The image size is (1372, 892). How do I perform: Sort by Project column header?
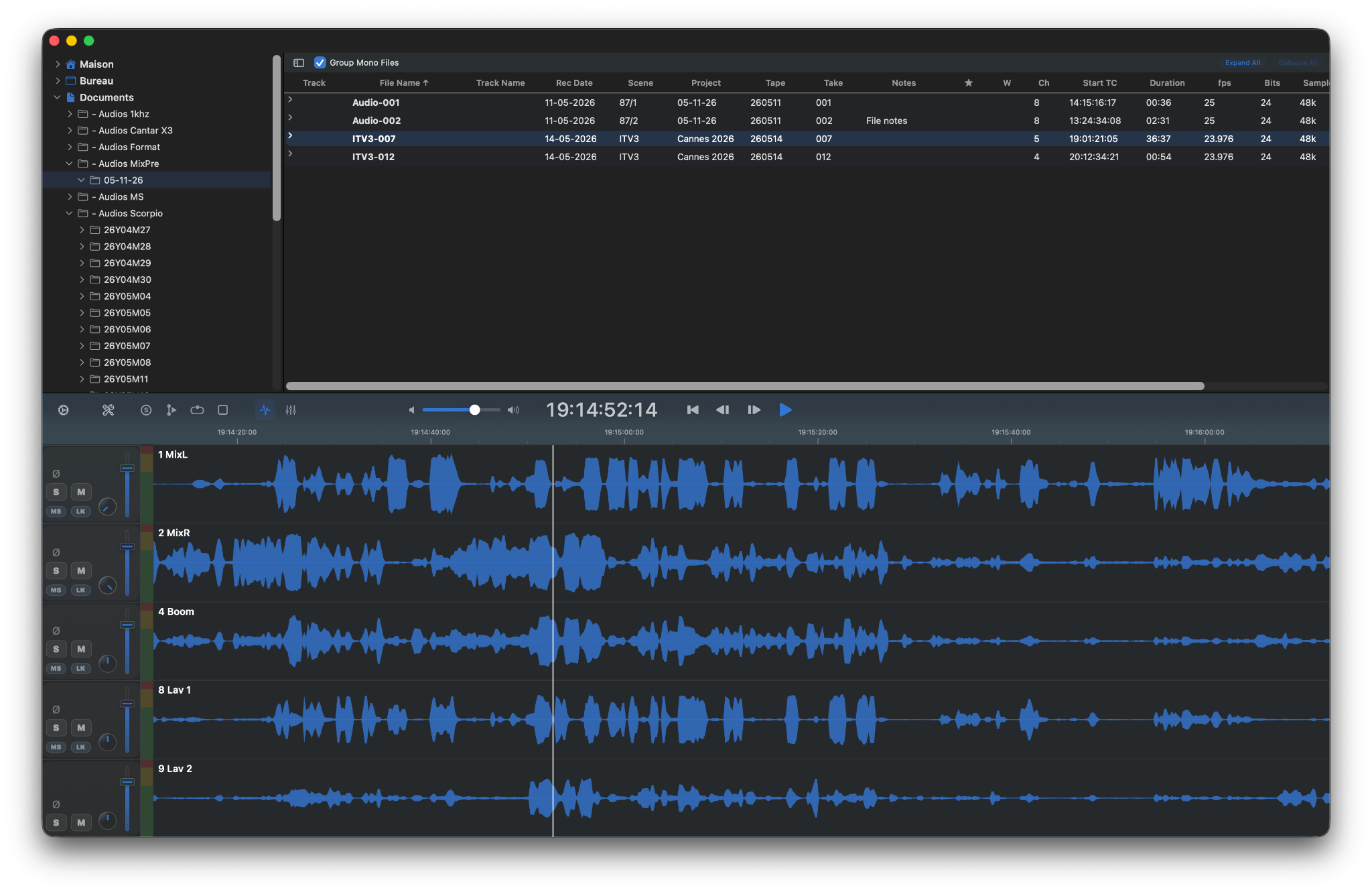[706, 83]
